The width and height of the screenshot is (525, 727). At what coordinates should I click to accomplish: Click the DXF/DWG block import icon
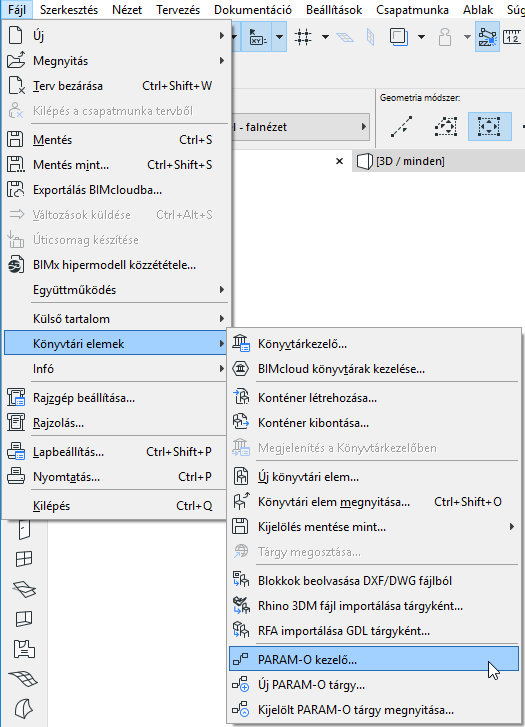click(241, 580)
